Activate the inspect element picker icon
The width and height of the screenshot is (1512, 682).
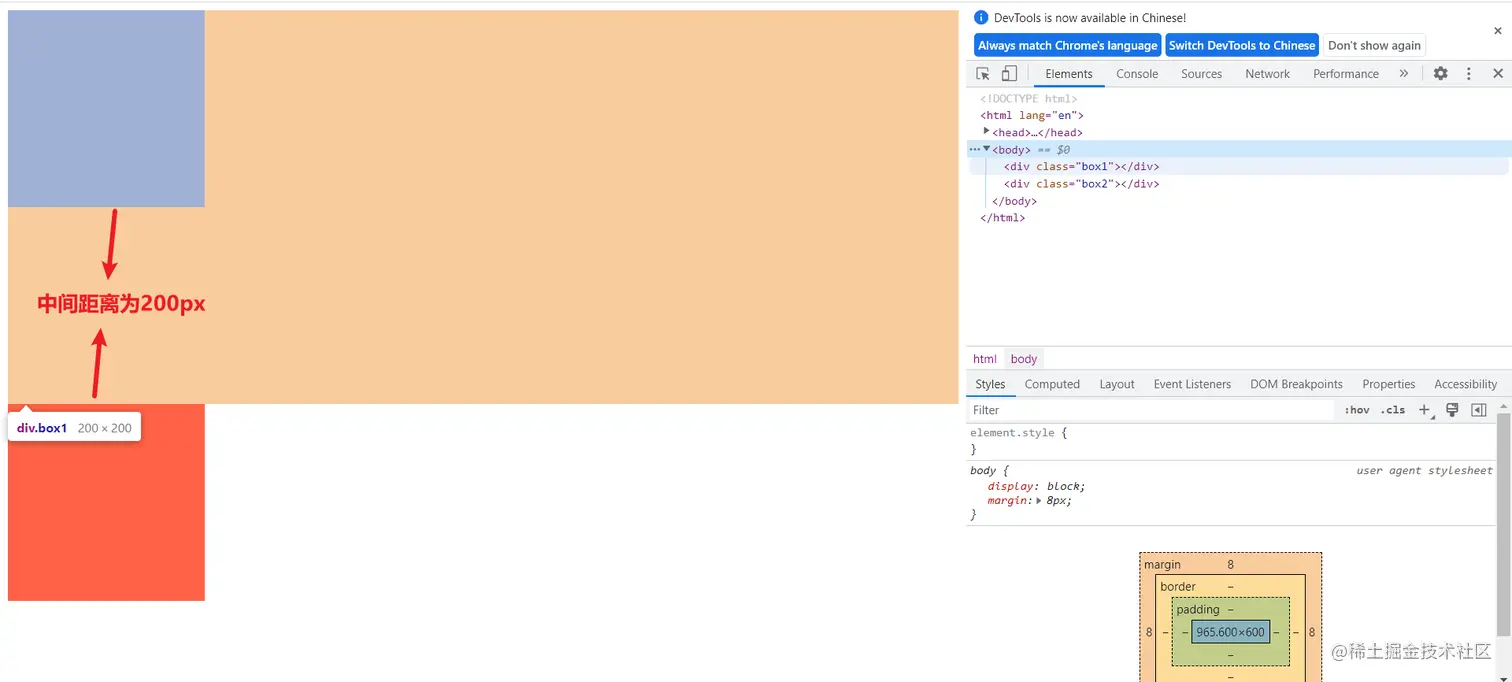click(x=983, y=74)
